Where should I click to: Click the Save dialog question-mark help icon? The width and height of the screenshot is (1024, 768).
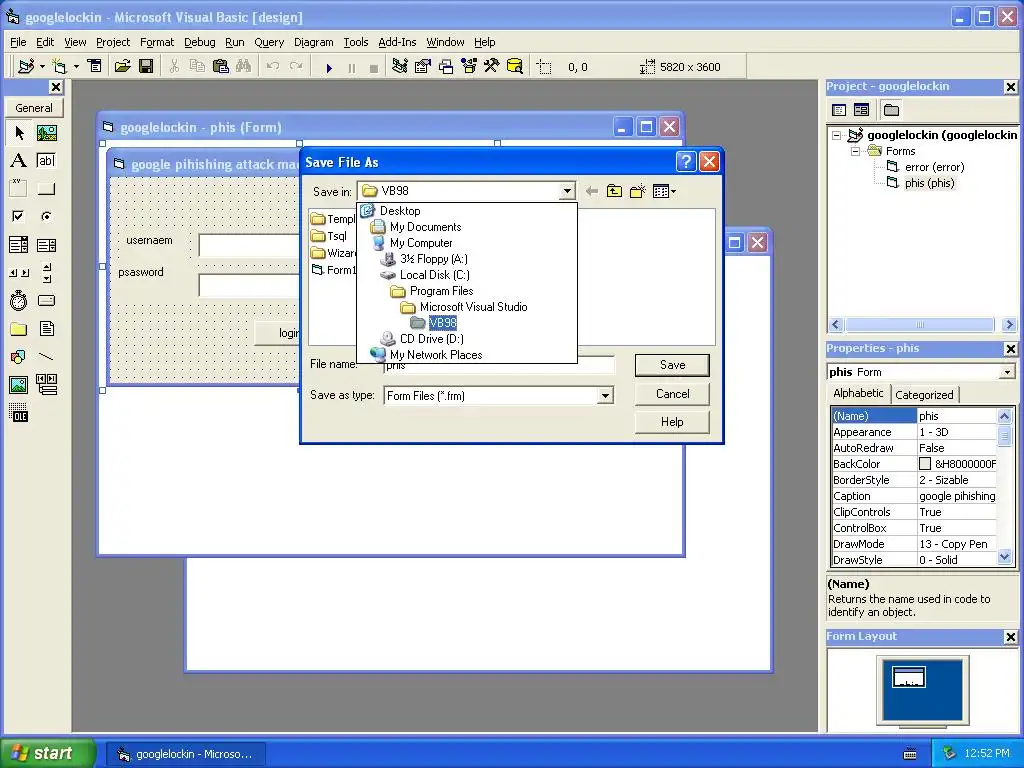686,161
